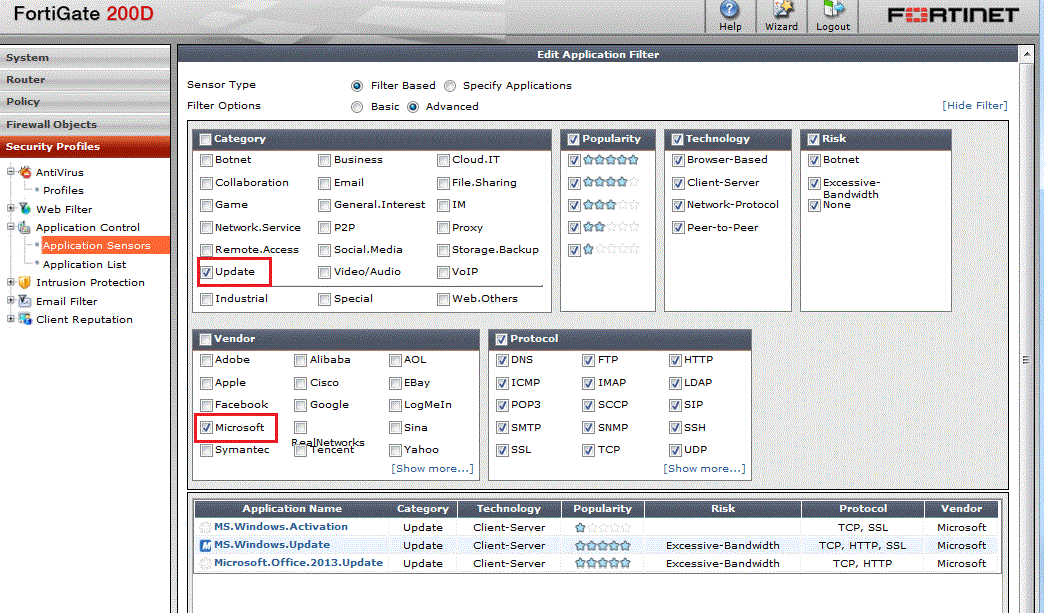Screen dimensions: 1045x613
Task: Uncheck the Microsoft vendor checkbox
Action: [x=207, y=428]
